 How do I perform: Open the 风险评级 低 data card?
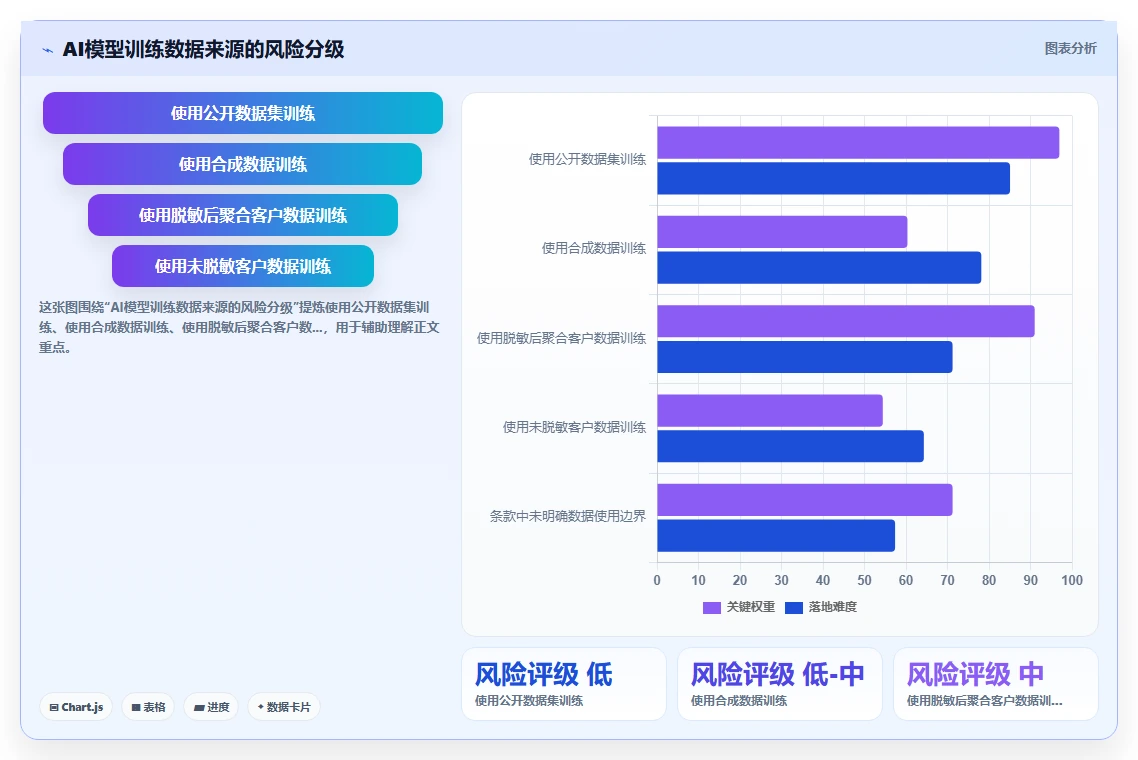[x=564, y=684]
